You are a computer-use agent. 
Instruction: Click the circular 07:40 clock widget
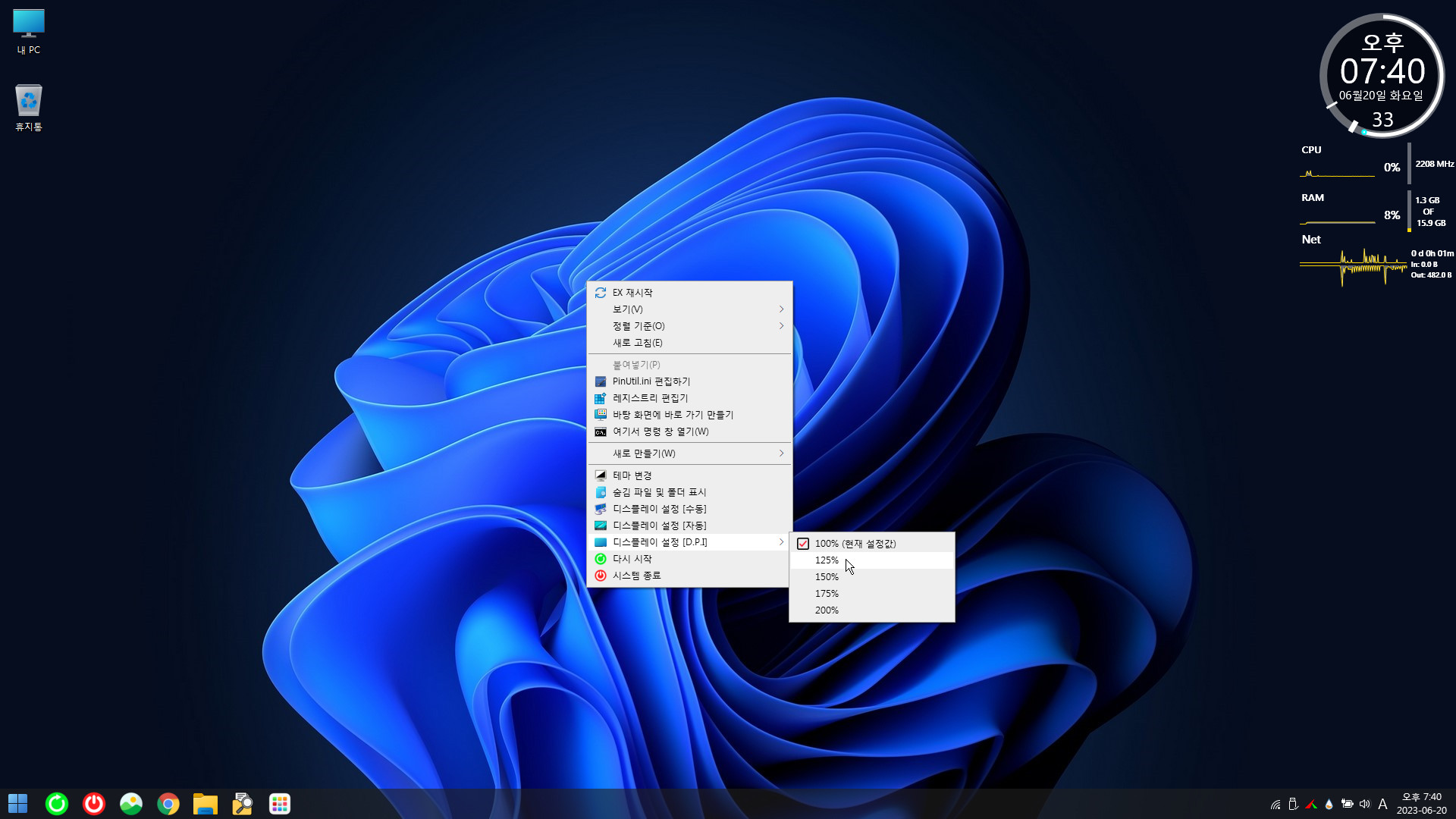(1382, 75)
